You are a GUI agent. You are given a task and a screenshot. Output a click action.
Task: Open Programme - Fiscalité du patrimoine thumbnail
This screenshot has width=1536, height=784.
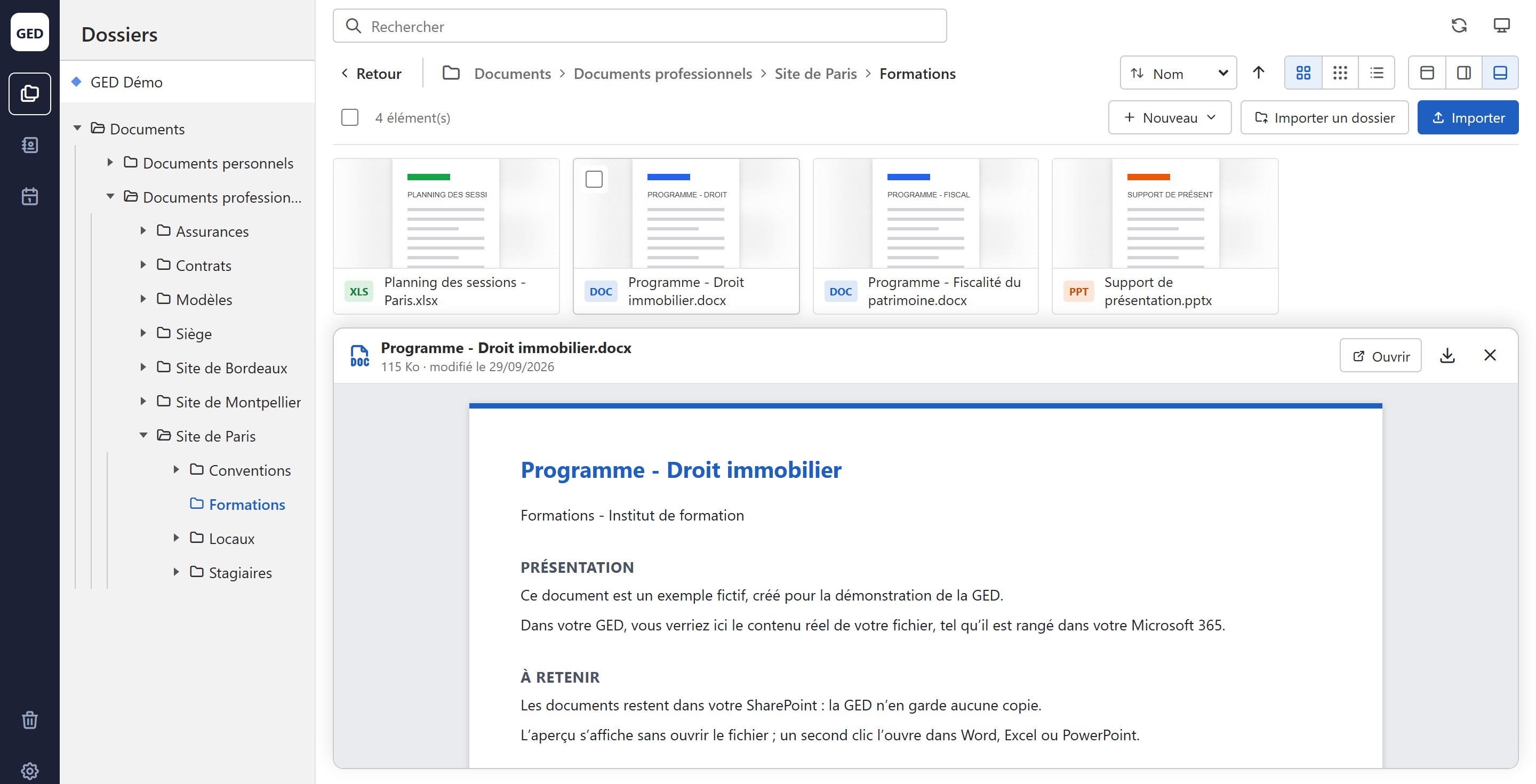click(x=926, y=213)
